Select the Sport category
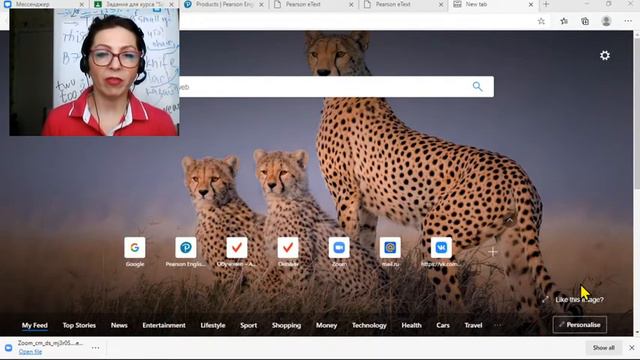The height and width of the screenshot is (360, 640). click(249, 325)
